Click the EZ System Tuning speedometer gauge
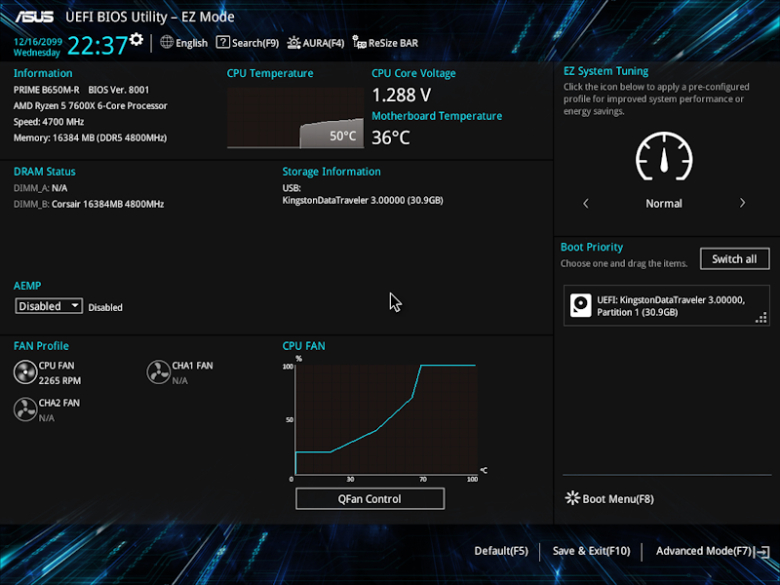This screenshot has width=780, height=585. pyautogui.click(x=664, y=157)
